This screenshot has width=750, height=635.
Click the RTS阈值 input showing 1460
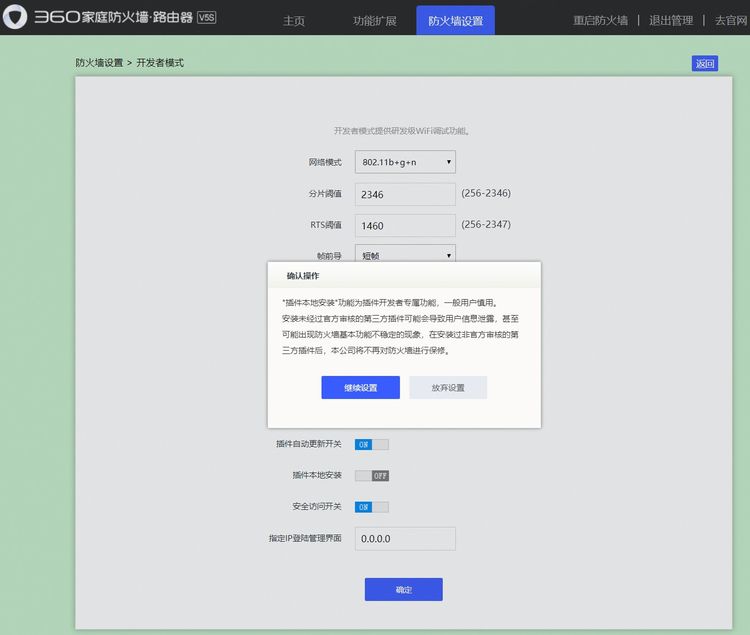405,225
